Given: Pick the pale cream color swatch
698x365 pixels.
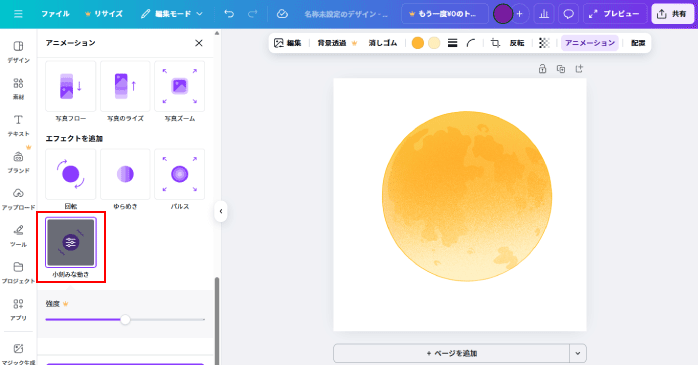Looking at the screenshot, I should 434,43.
